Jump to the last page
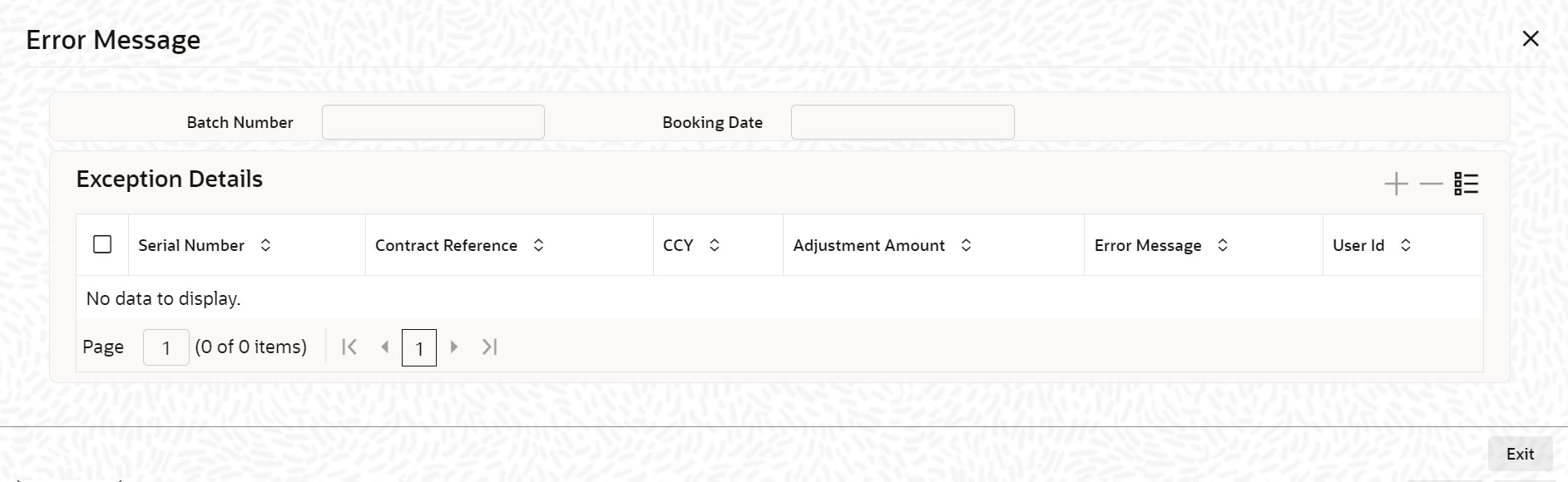This screenshot has height=482, width=1568. point(490,347)
